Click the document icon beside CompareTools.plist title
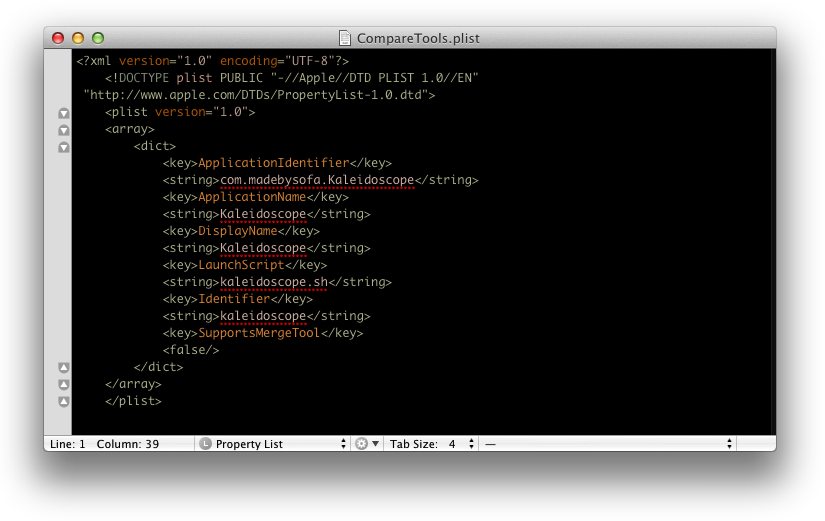The image size is (825, 521). tap(345, 38)
